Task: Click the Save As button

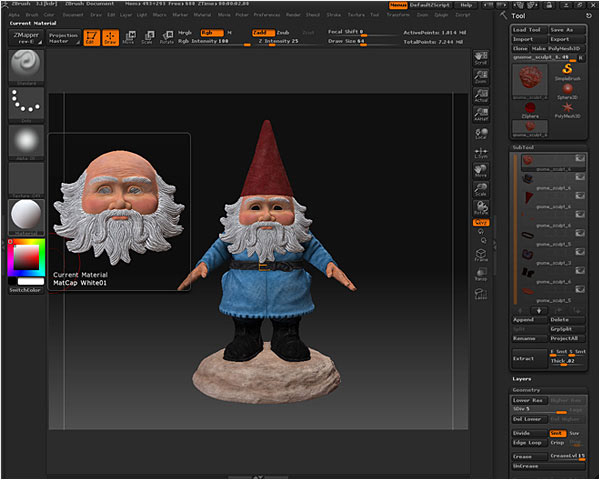Action: pos(567,30)
